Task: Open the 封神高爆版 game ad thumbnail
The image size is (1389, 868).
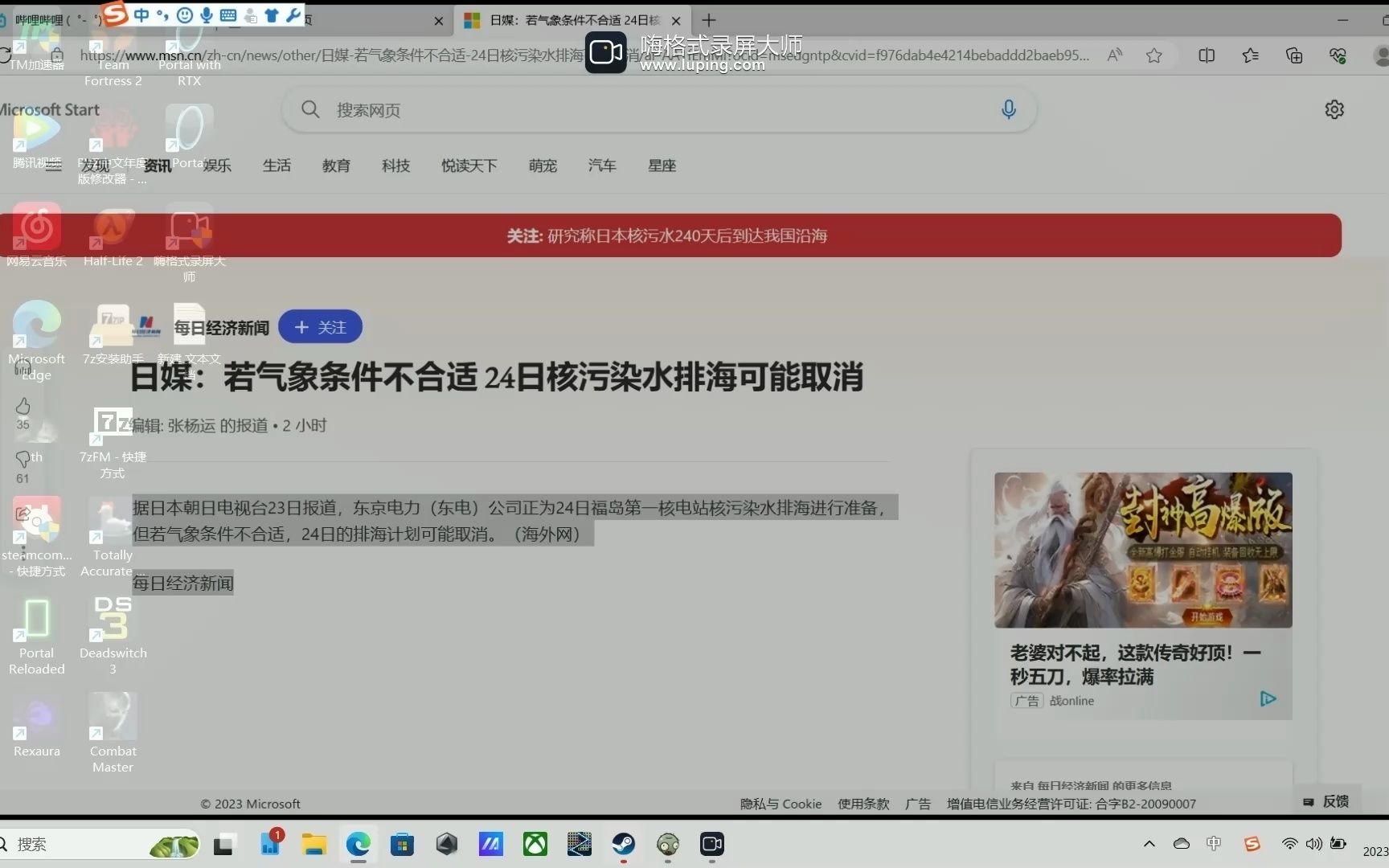Action: [1143, 550]
